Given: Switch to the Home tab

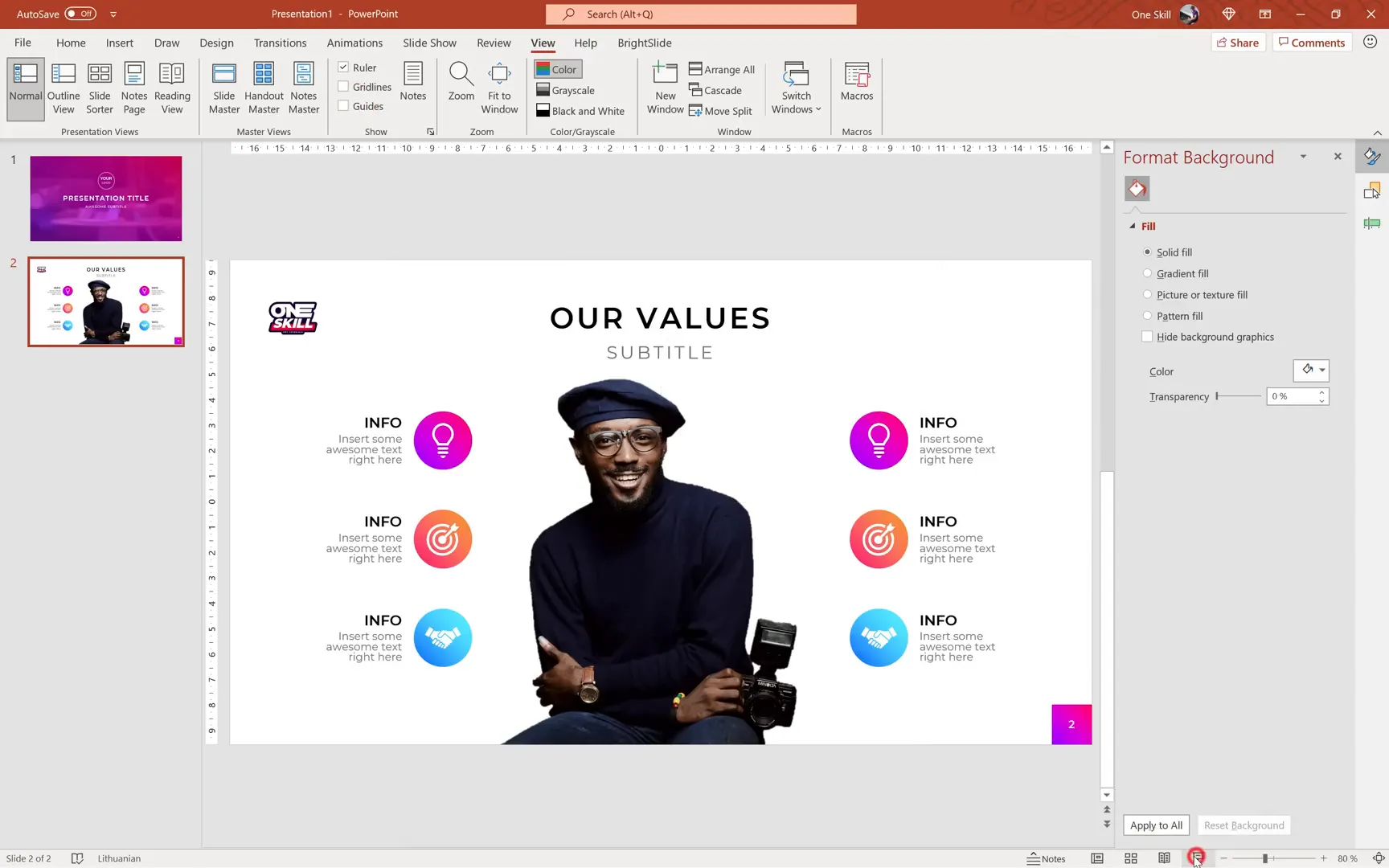Looking at the screenshot, I should 71,43.
